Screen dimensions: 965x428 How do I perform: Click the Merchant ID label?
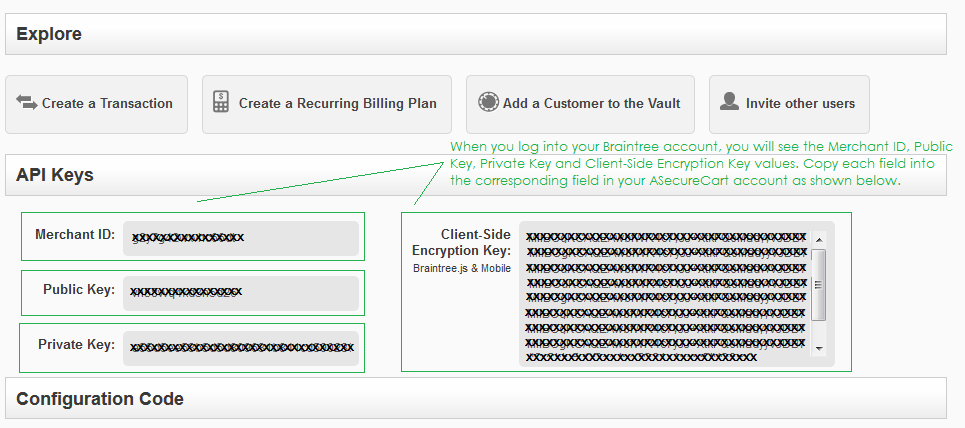[75, 235]
